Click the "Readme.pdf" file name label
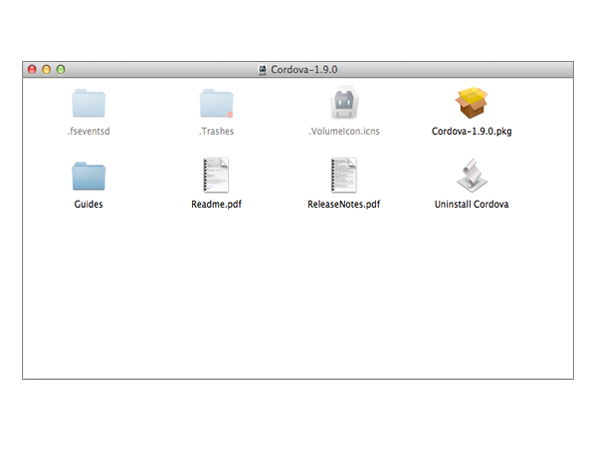 216,204
